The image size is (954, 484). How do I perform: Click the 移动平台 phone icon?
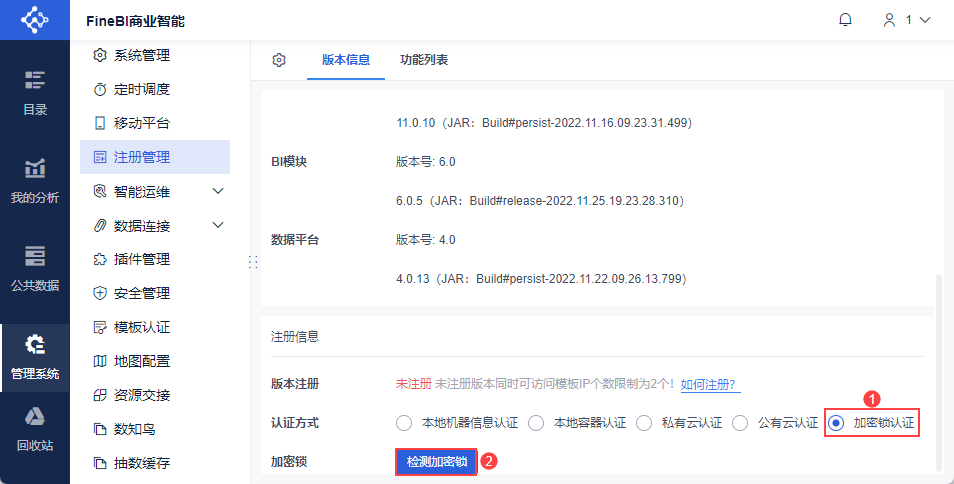tap(100, 123)
